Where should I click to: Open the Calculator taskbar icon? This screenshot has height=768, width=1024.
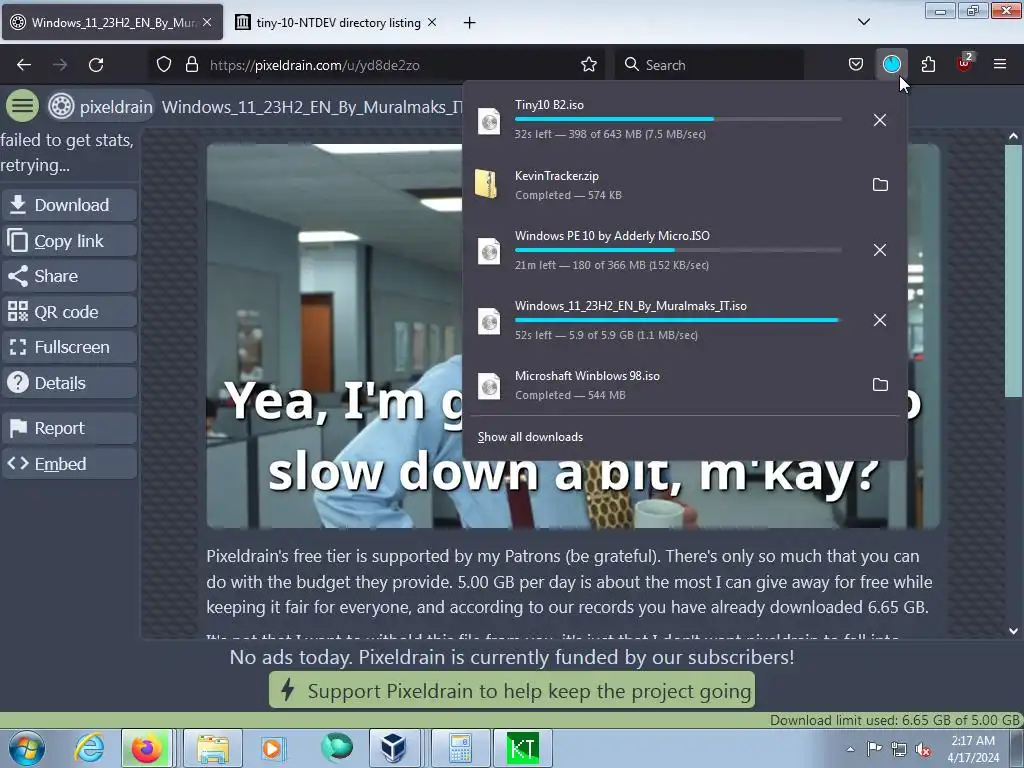460,748
